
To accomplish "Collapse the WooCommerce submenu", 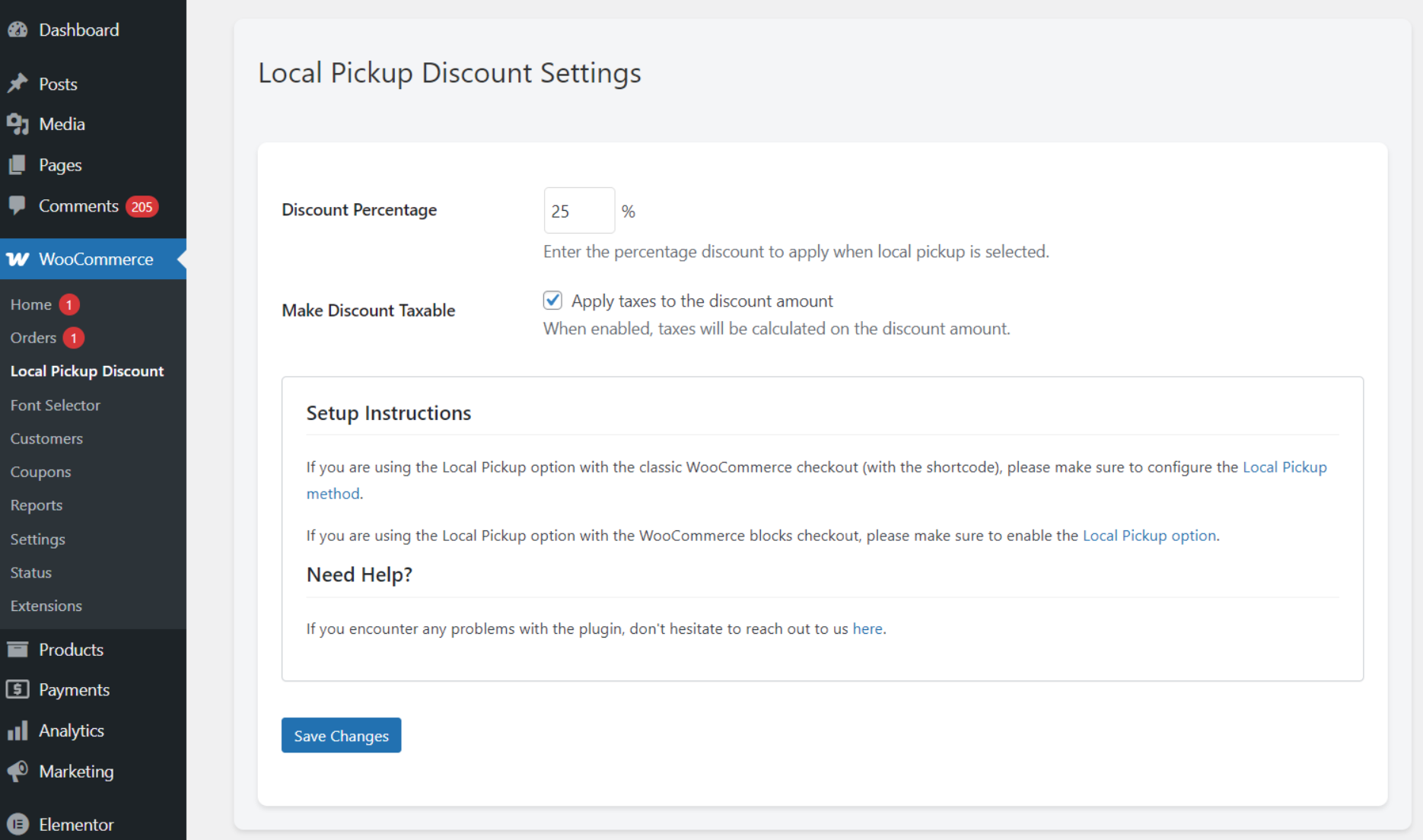I will point(96,259).
